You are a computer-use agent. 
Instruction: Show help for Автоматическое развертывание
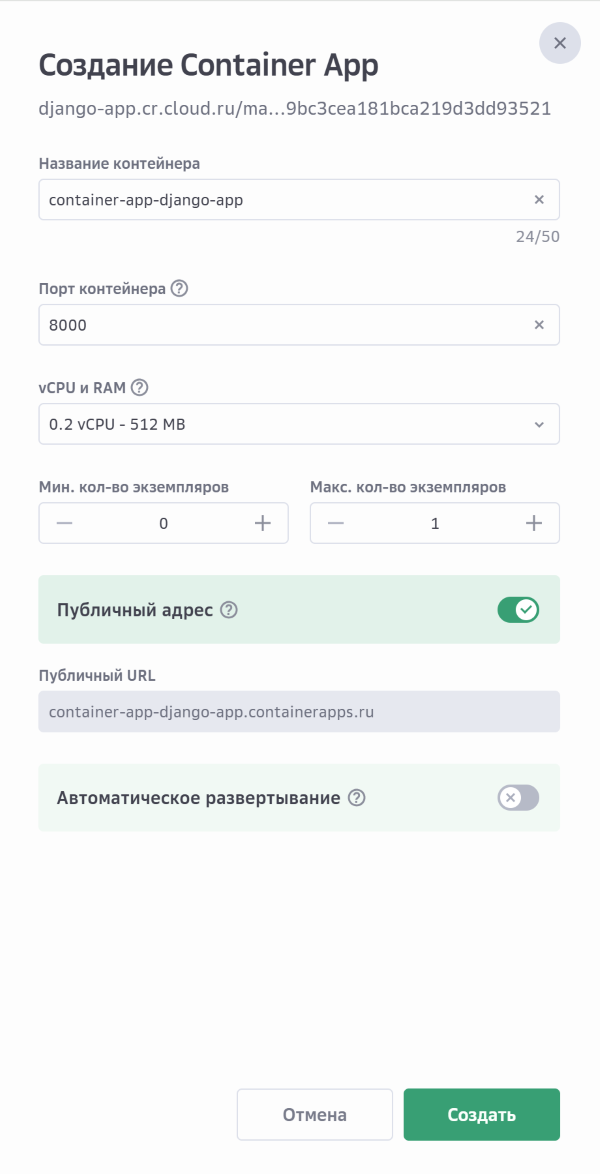coord(357,798)
